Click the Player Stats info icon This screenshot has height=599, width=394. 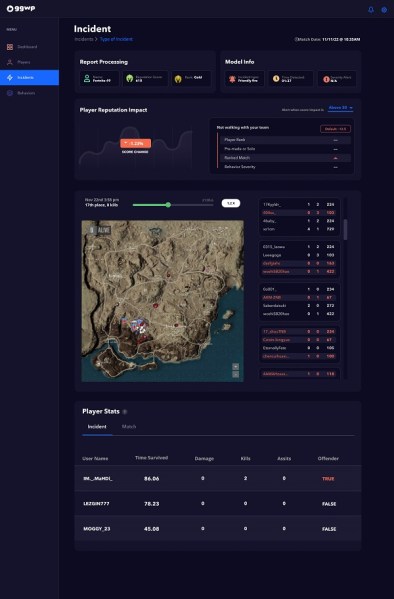coord(125,412)
